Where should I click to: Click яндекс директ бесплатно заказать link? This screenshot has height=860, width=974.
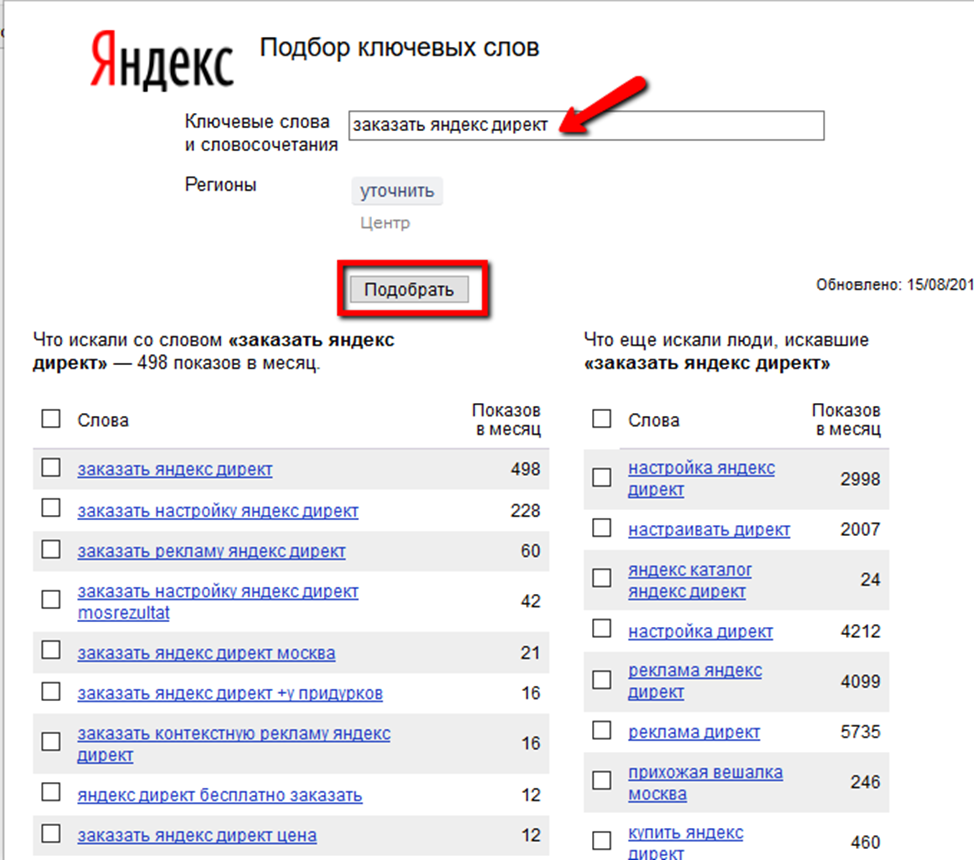[219, 796]
